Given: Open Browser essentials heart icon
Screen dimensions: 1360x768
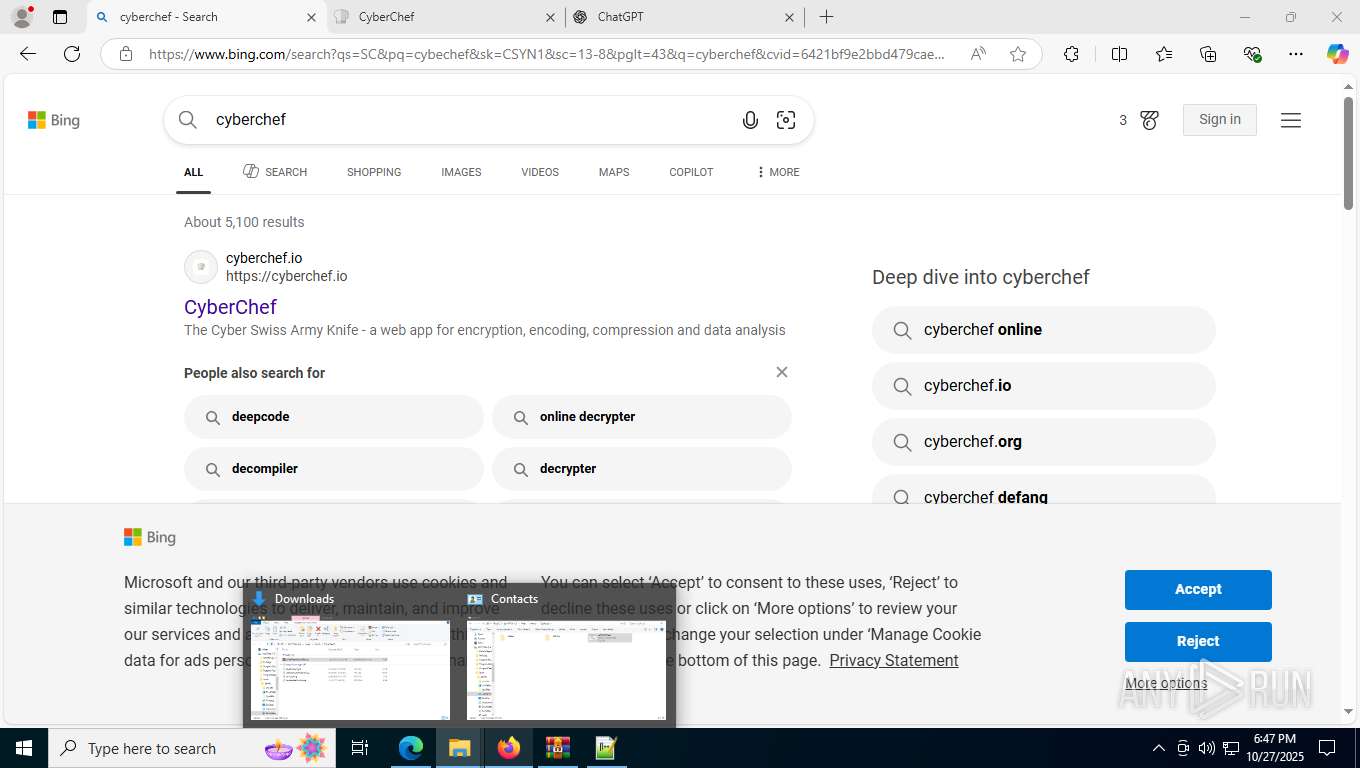Looking at the screenshot, I should [x=1252, y=54].
